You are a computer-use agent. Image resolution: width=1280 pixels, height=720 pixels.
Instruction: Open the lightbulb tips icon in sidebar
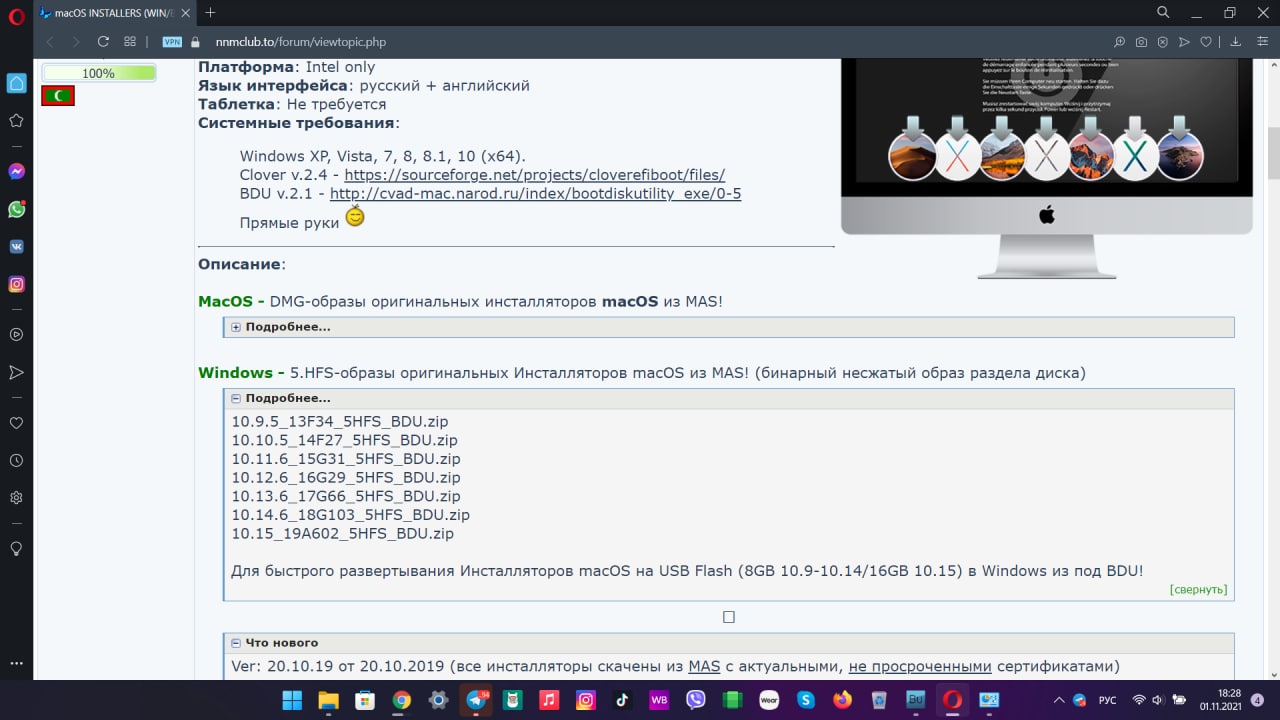pos(16,548)
